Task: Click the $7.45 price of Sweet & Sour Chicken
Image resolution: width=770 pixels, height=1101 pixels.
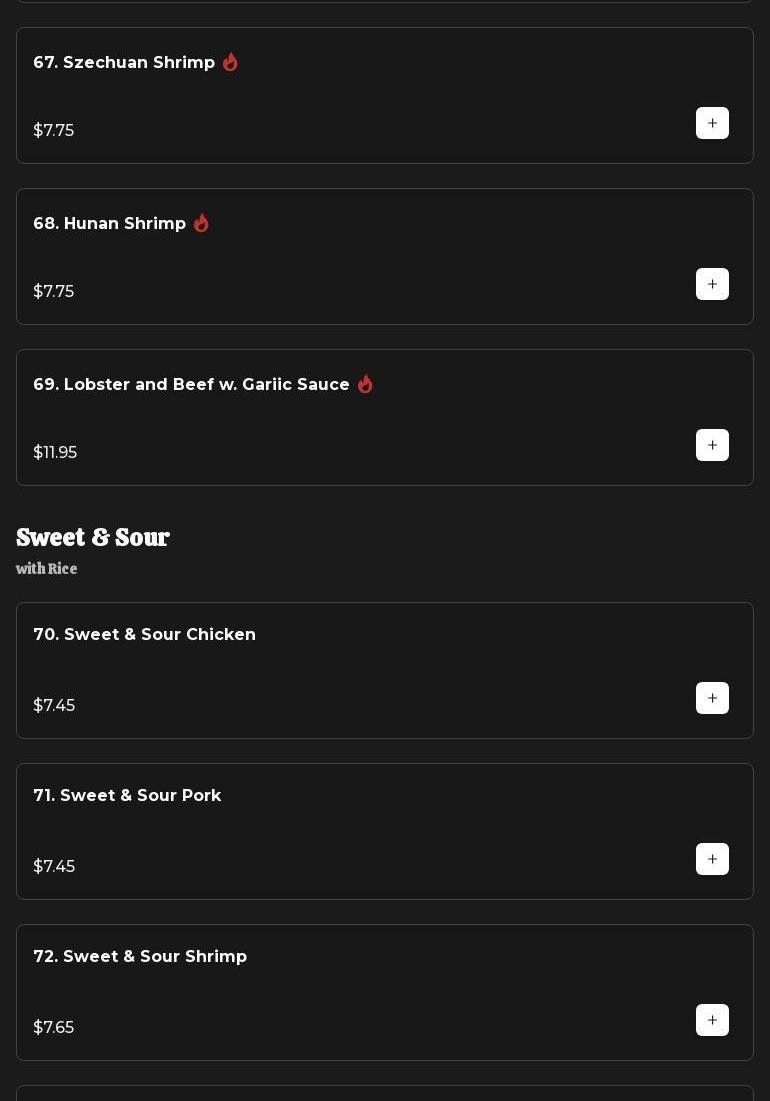Action: (54, 705)
